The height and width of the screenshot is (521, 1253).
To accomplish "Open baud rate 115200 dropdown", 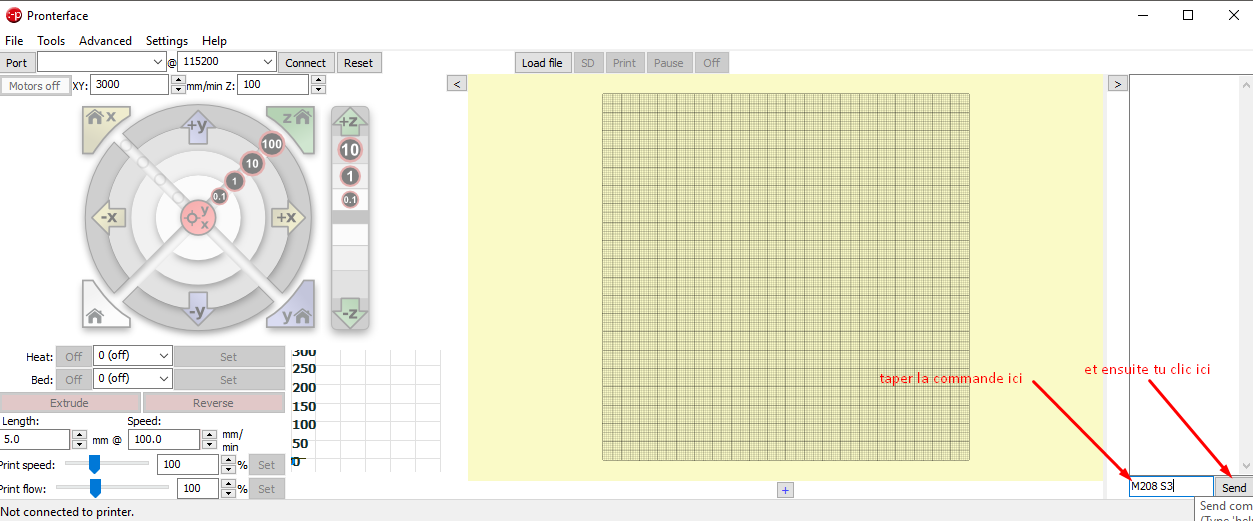I will pos(227,62).
